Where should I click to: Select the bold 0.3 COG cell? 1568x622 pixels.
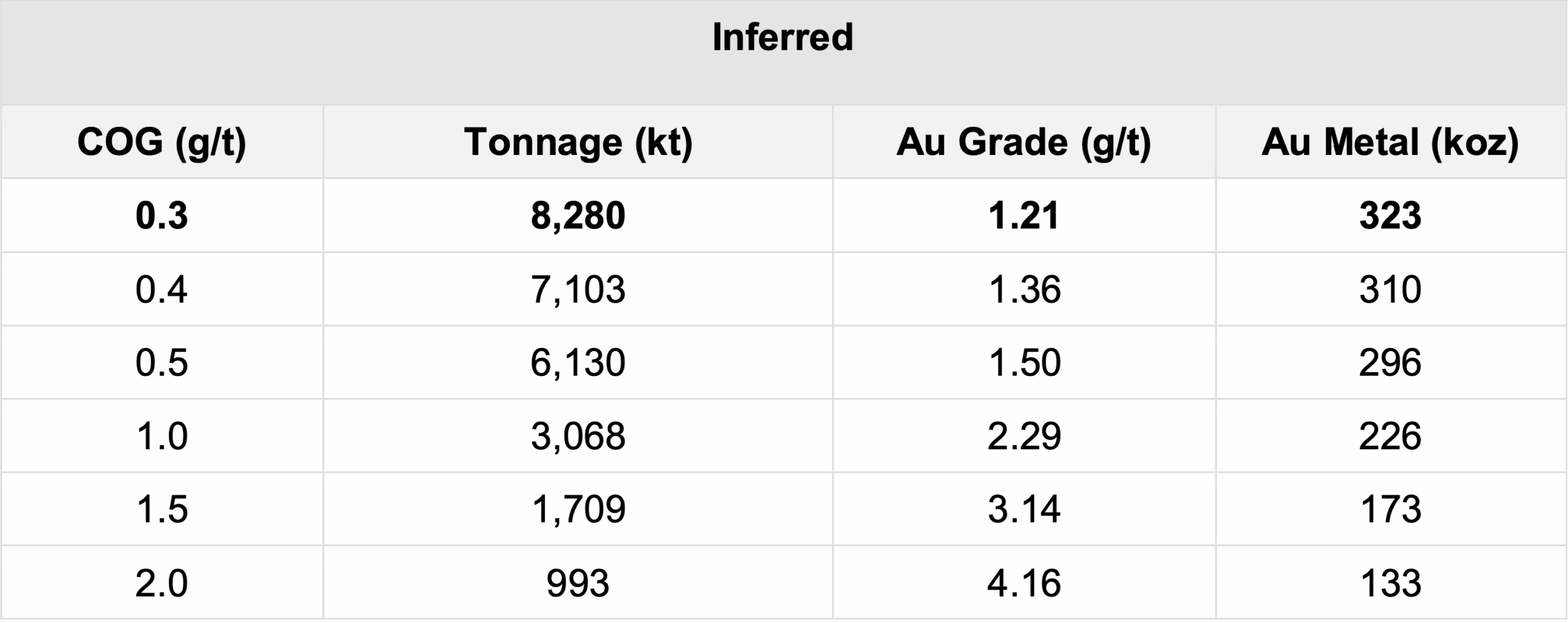pos(162,216)
